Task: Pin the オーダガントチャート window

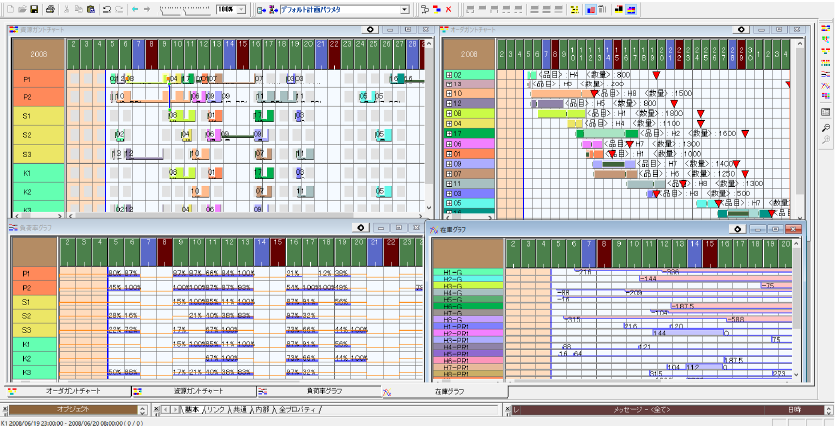Action: pyautogui.click(x=741, y=30)
